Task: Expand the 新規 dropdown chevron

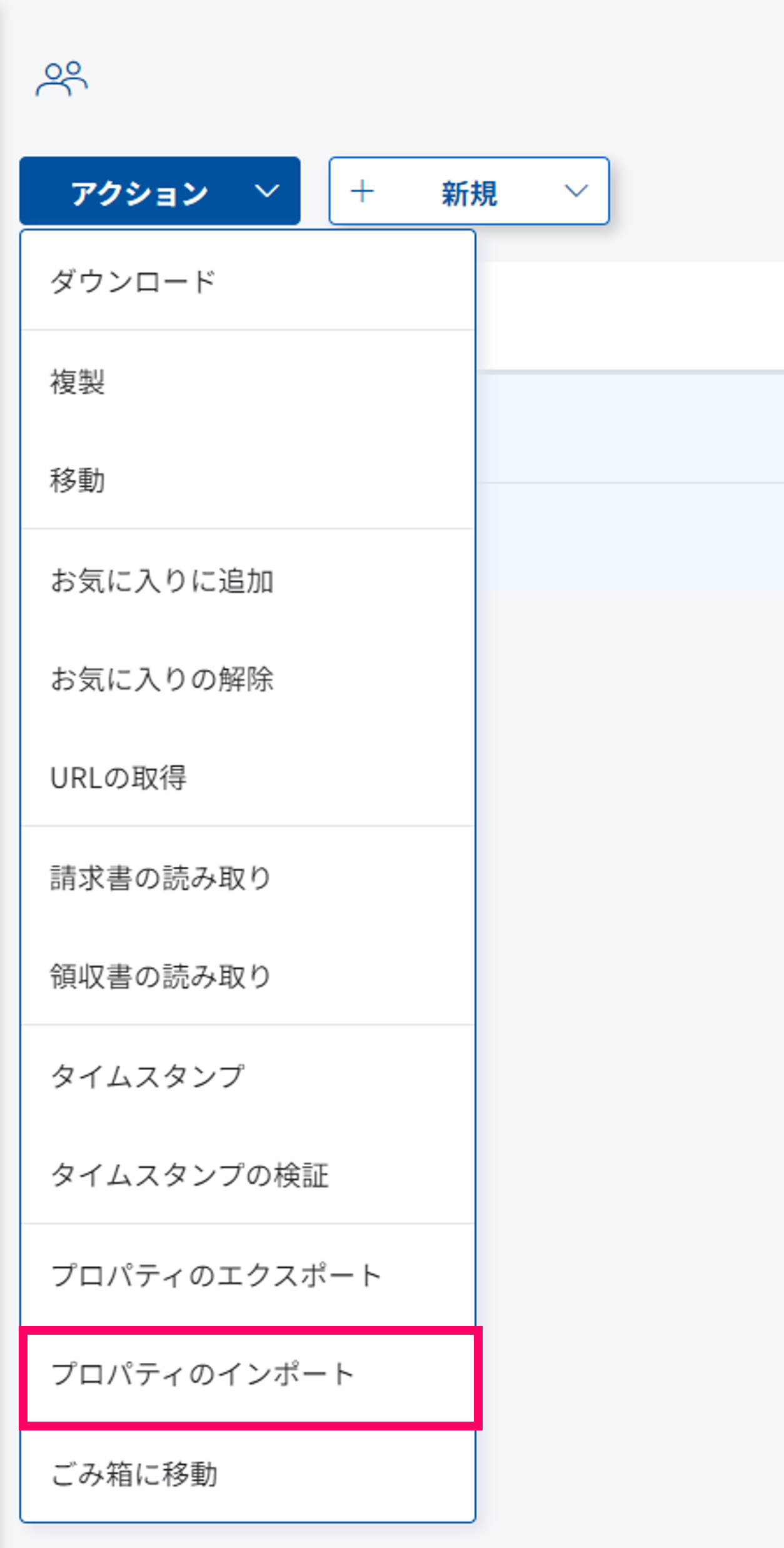Action: pyautogui.click(x=576, y=191)
